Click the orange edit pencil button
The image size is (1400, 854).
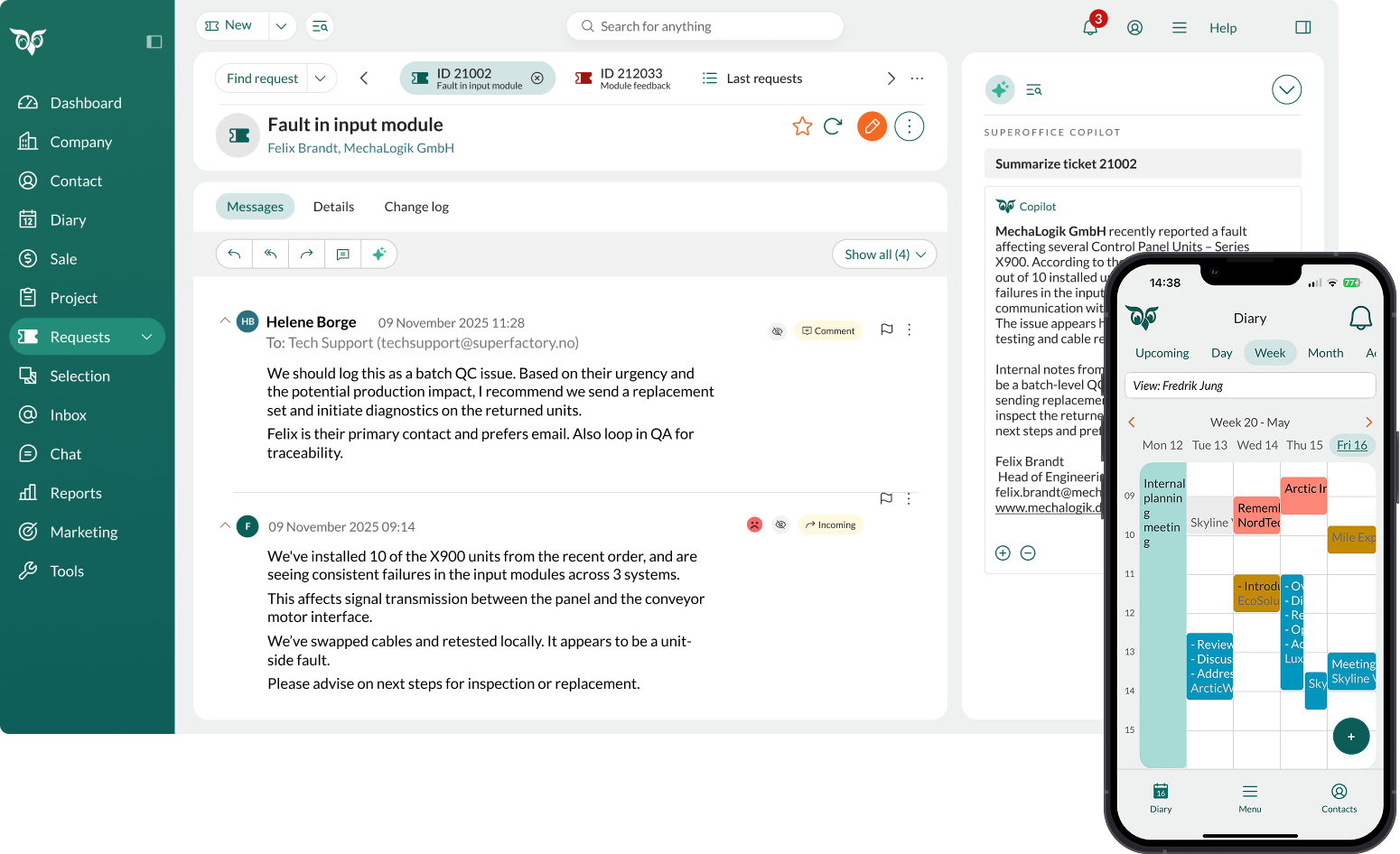click(x=872, y=126)
